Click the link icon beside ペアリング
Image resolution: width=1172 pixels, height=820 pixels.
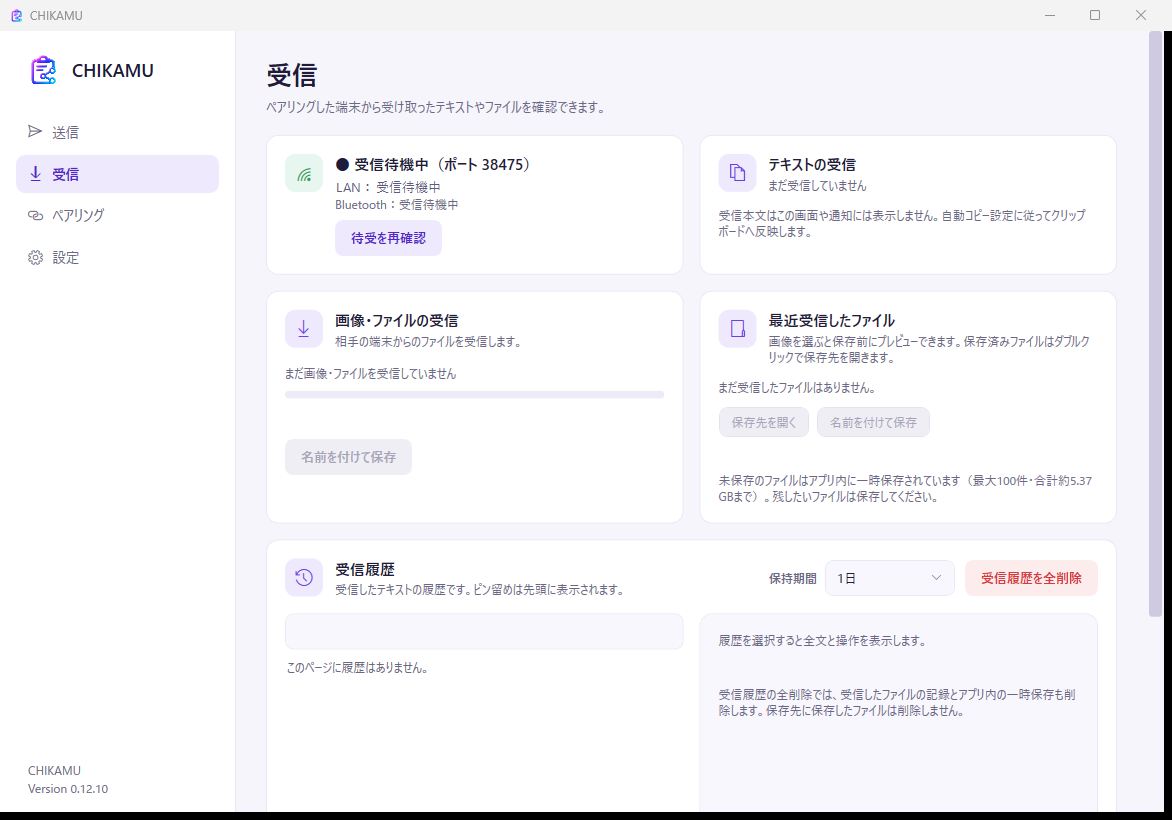(35, 215)
